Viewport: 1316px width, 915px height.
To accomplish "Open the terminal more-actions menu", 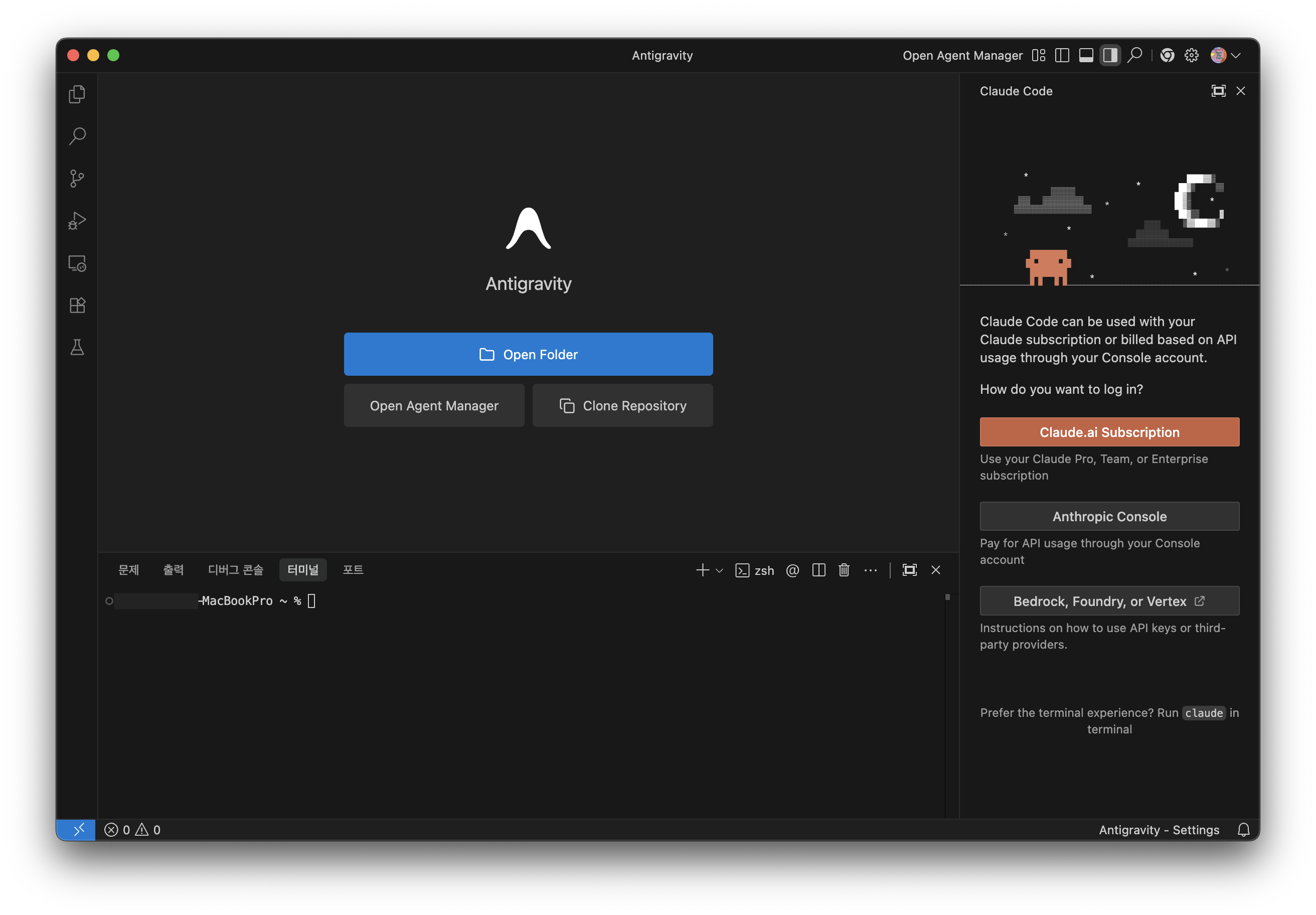I will pyautogui.click(x=870, y=570).
